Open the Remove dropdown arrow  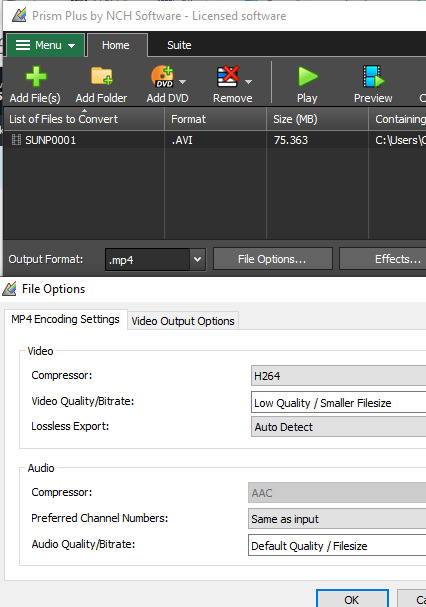[x=249, y=82]
